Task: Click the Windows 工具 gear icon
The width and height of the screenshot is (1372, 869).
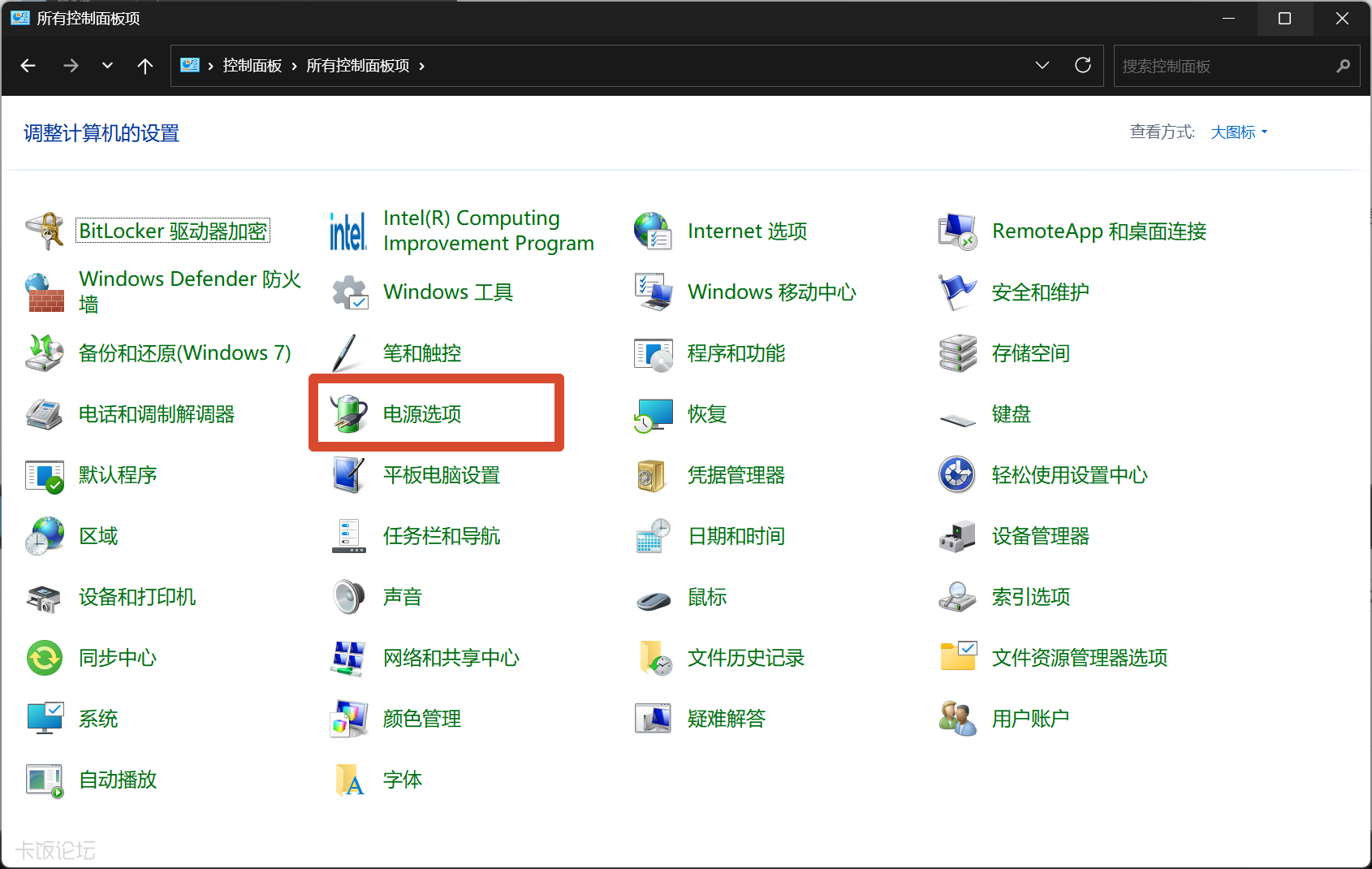Action: point(349,292)
